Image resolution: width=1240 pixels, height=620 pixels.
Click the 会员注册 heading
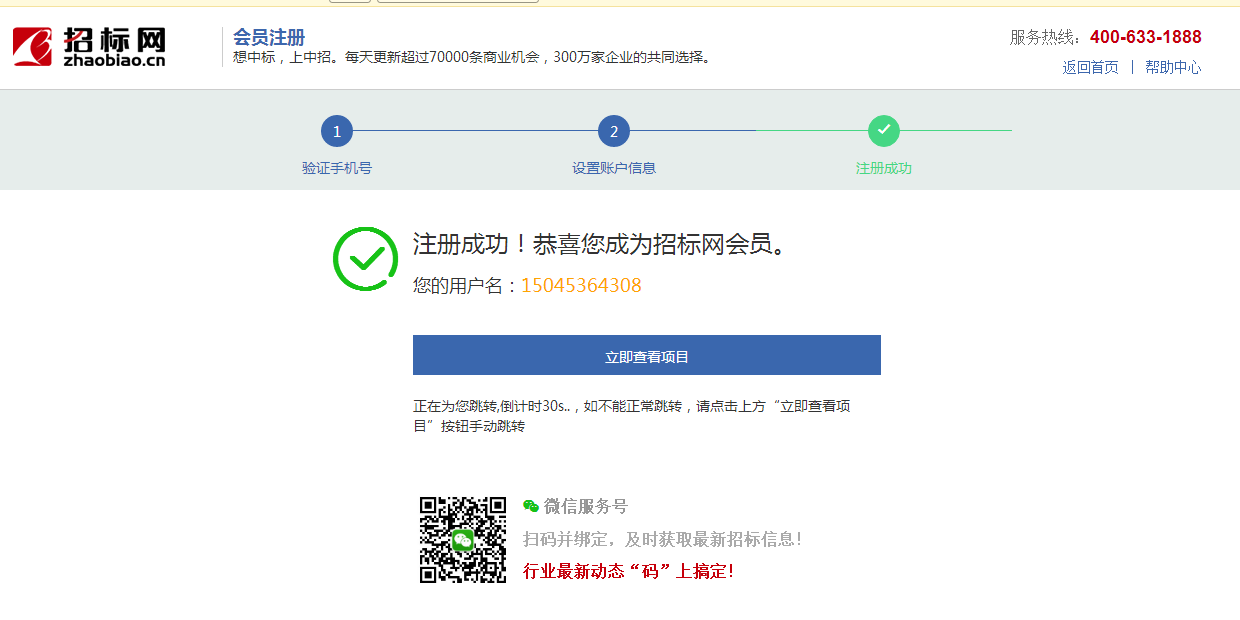269,37
